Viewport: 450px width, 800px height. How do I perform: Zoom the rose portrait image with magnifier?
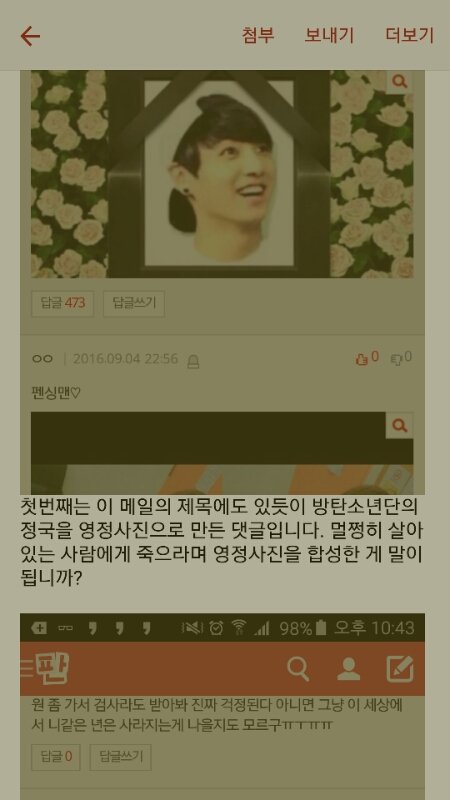coord(399,82)
